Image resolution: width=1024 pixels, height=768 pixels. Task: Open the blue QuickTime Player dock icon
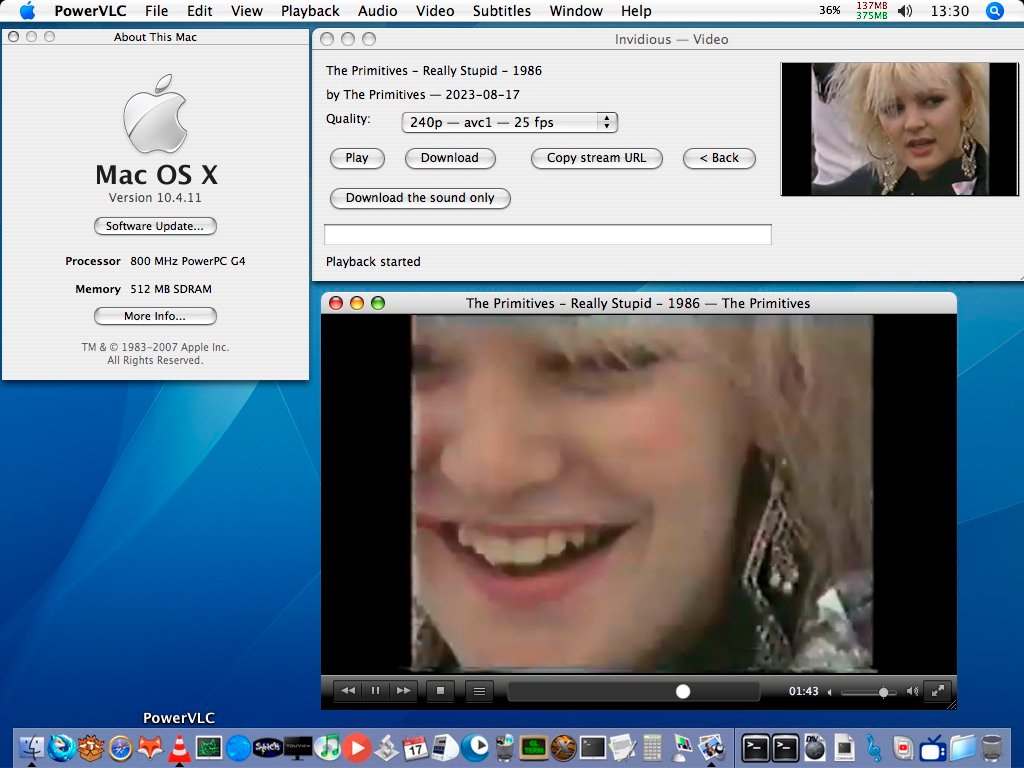[x=475, y=747]
